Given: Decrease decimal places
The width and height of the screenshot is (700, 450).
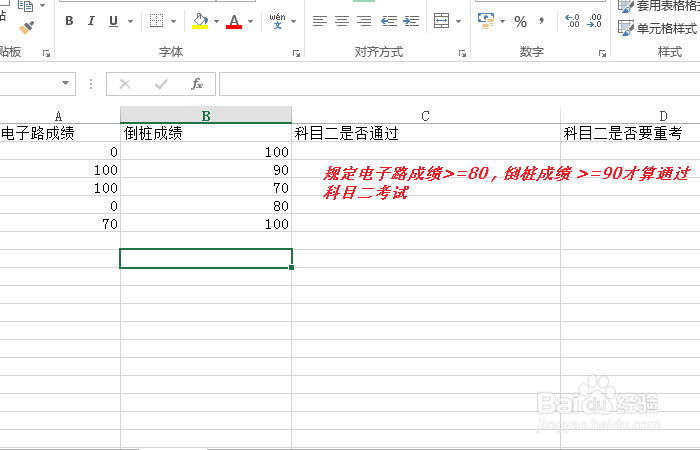Looking at the screenshot, I should (x=595, y=21).
